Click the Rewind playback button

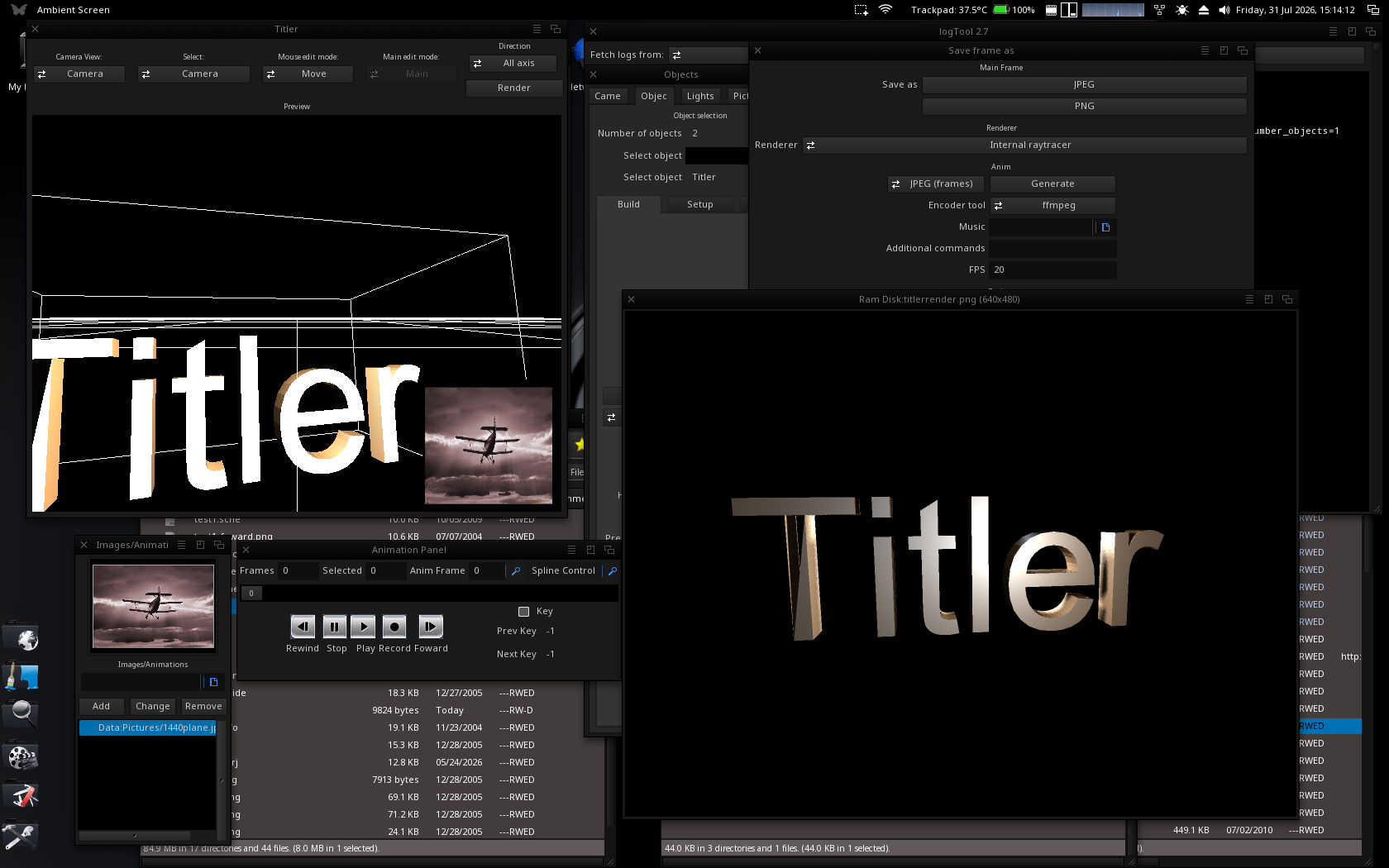click(x=303, y=627)
